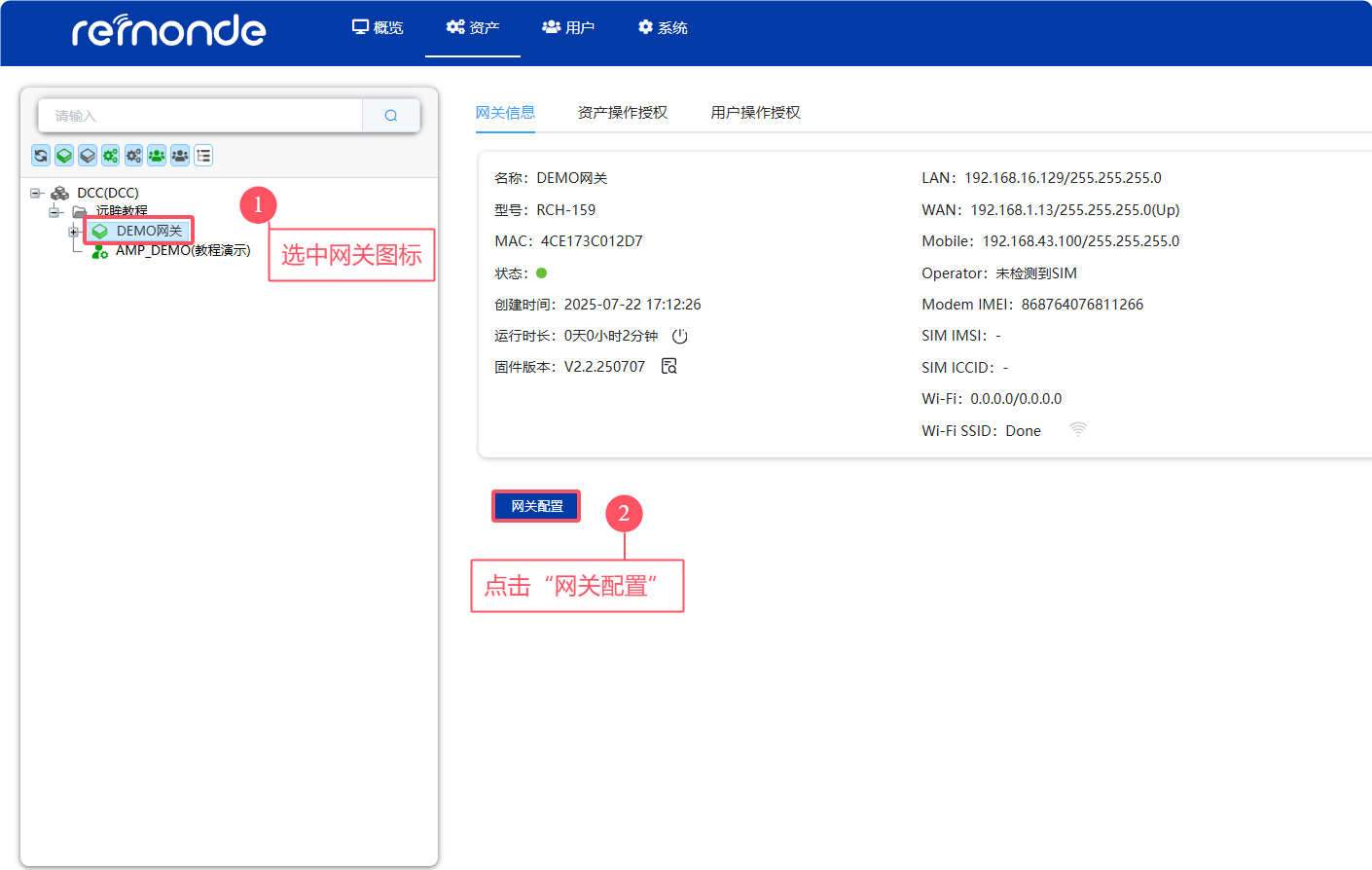The image size is (1372, 870).
Task: Click the Wi-Fi signal icon next to SSID
Action: [x=1078, y=430]
